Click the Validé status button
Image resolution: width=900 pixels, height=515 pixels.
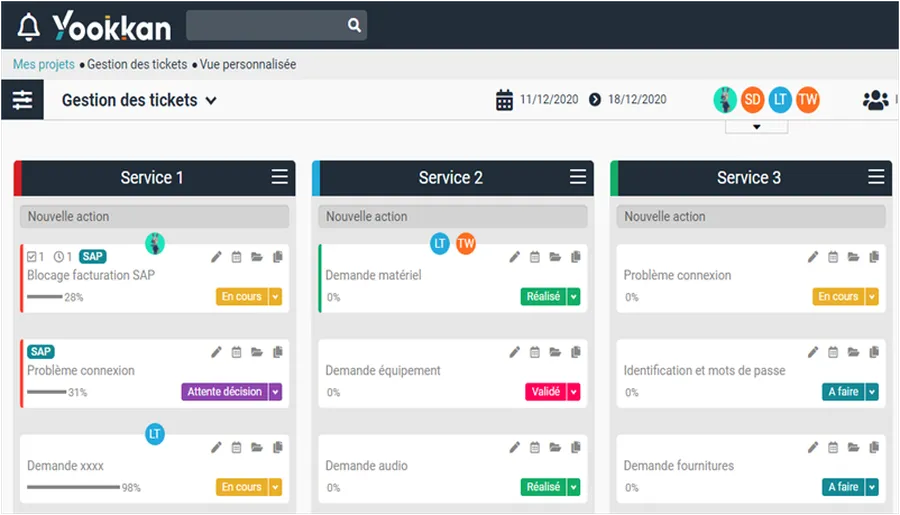point(545,392)
